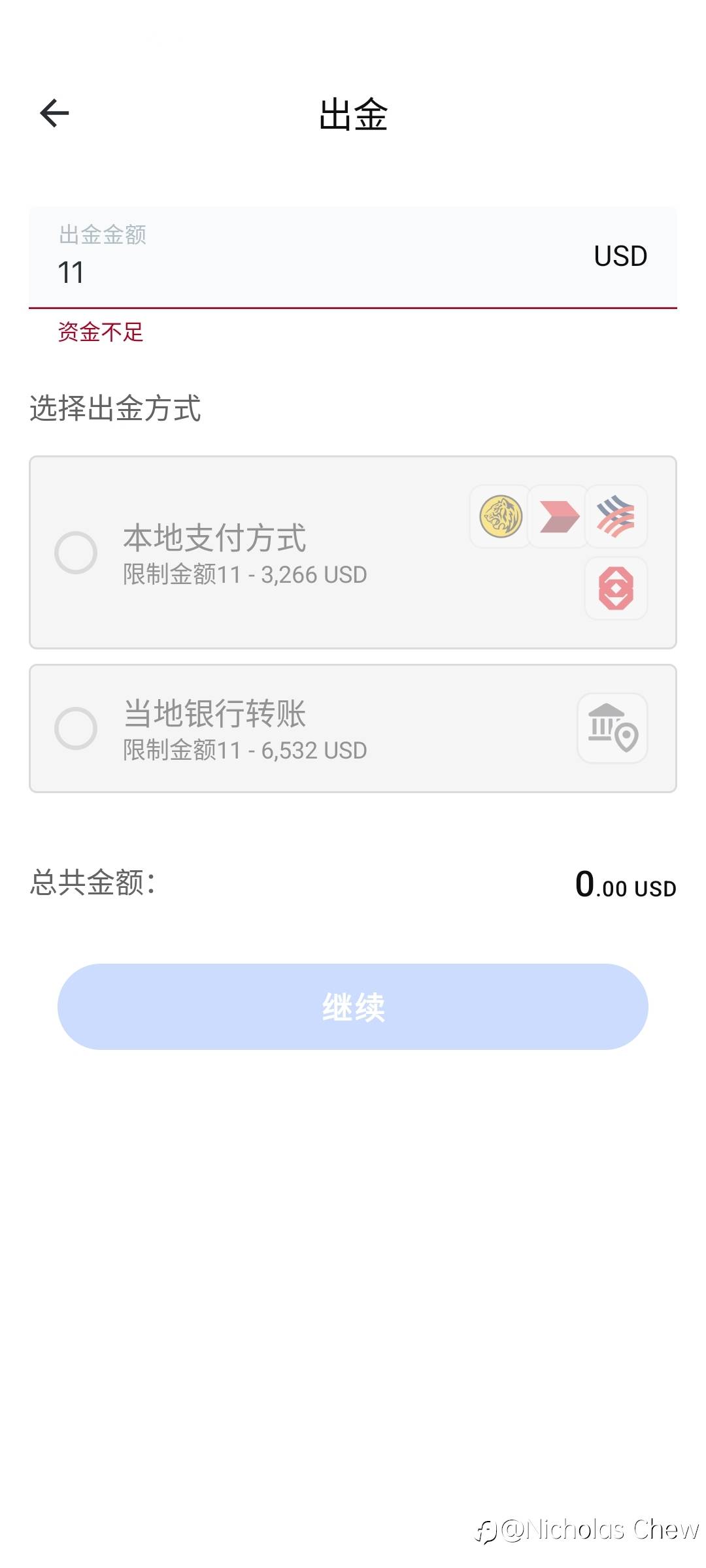The height and width of the screenshot is (1568, 706).
Task: Click the 选择出金方式 section heading
Action: pyautogui.click(x=115, y=408)
